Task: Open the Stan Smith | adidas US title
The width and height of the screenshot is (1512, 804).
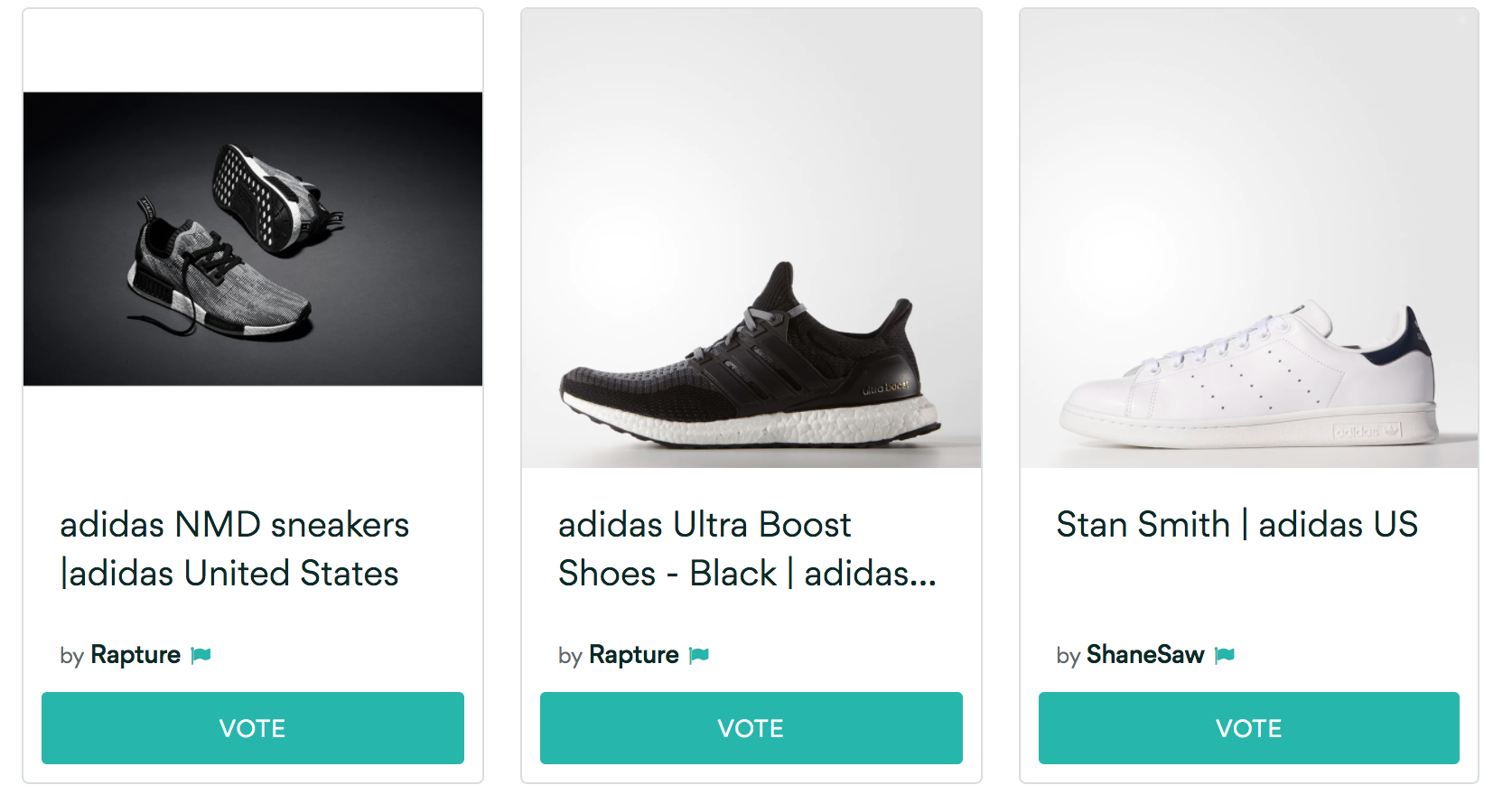Action: point(1237,525)
